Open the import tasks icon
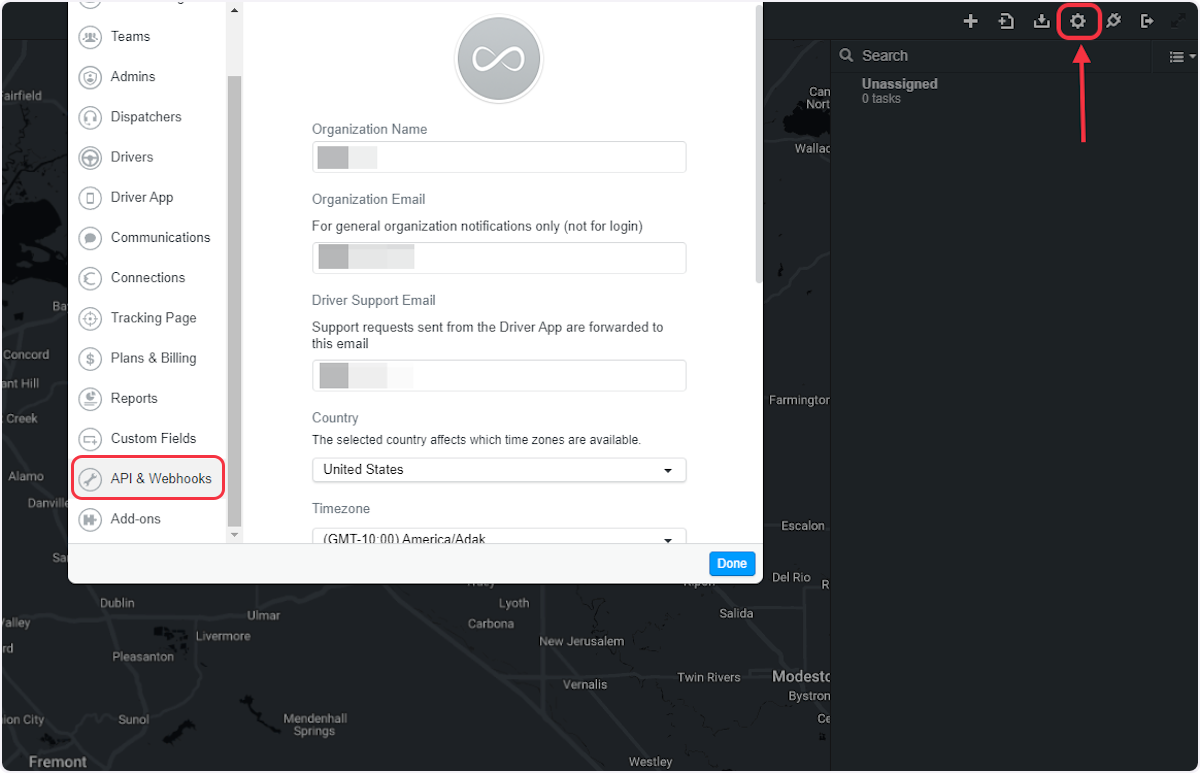This screenshot has height=773, width=1200. [x=1006, y=20]
